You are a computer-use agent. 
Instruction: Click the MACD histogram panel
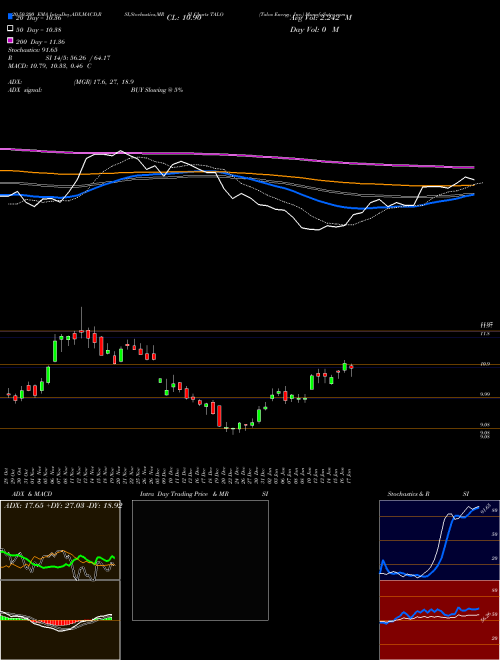point(60,620)
